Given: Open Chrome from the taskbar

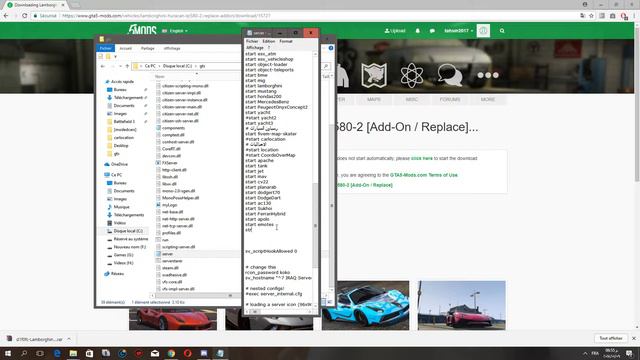Looking at the screenshot, I should (171, 353).
